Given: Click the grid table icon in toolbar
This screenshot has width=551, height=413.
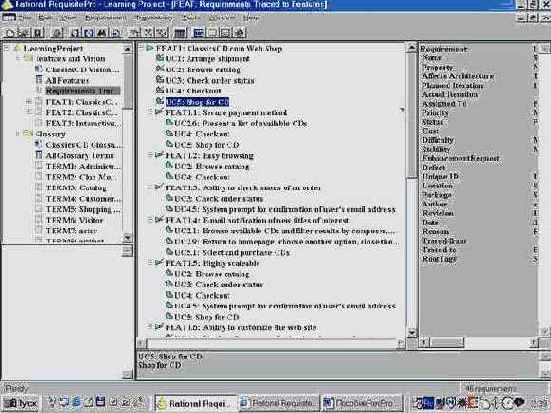Looking at the screenshot, I should [180, 33].
